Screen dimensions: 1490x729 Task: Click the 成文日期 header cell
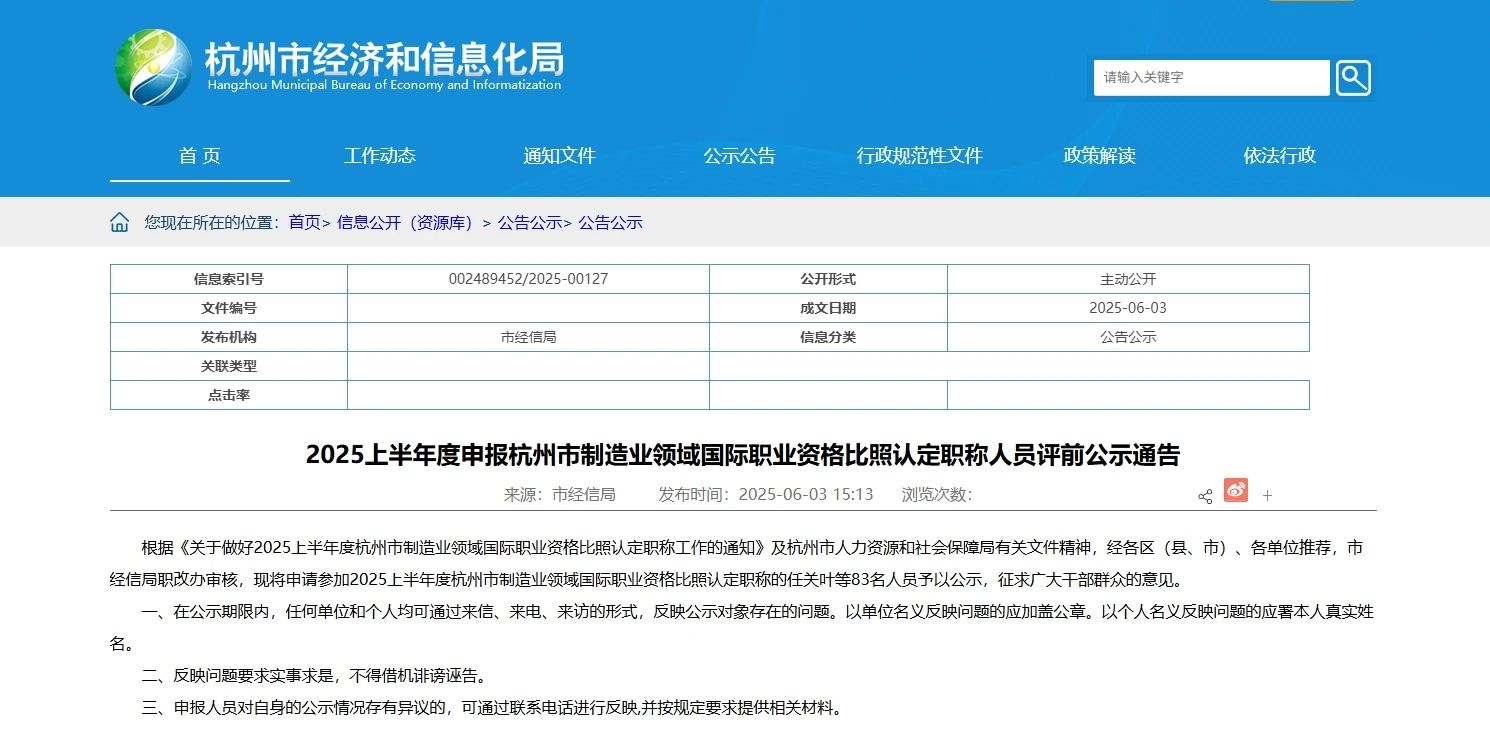pyautogui.click(x=828, y=308)
